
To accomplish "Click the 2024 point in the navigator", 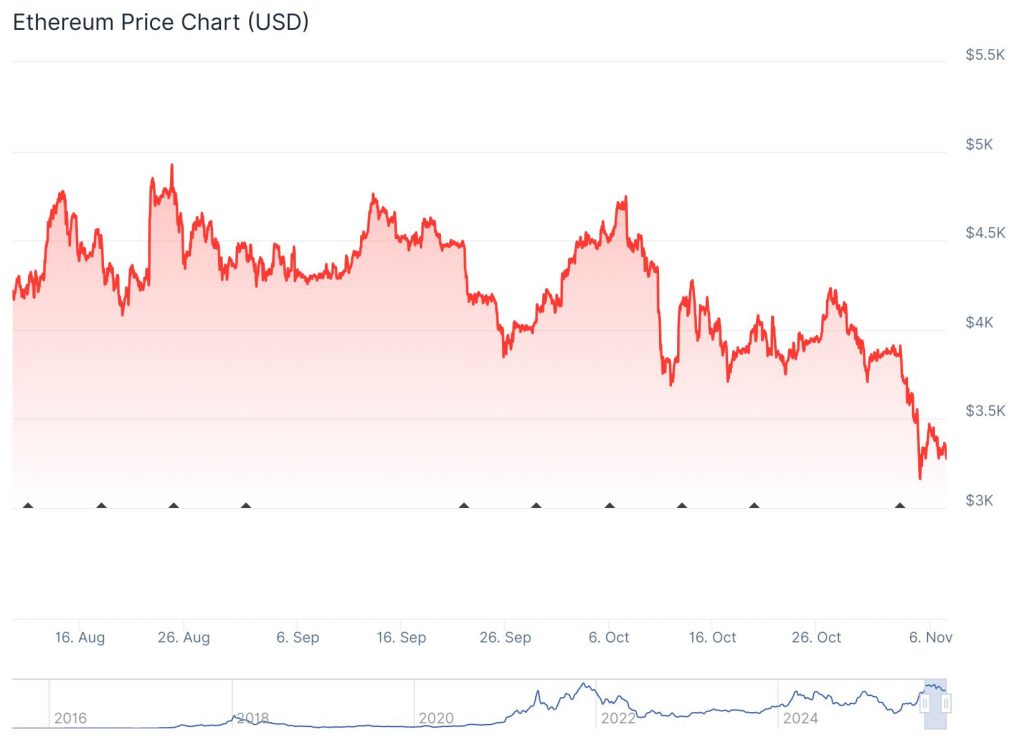I will [x=801, y=718].
